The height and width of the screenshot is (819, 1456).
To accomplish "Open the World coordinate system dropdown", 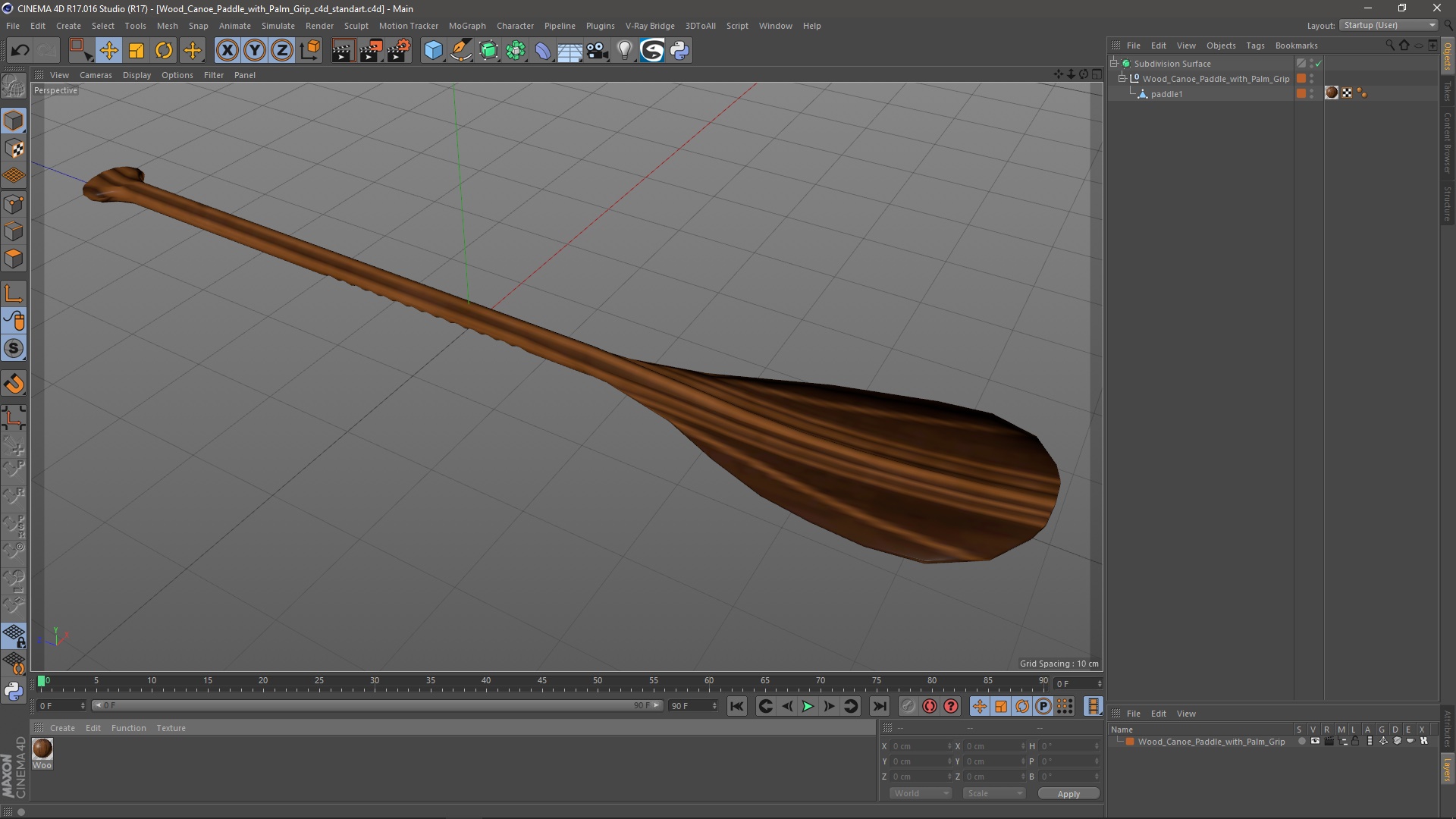I will pos(921,793).
